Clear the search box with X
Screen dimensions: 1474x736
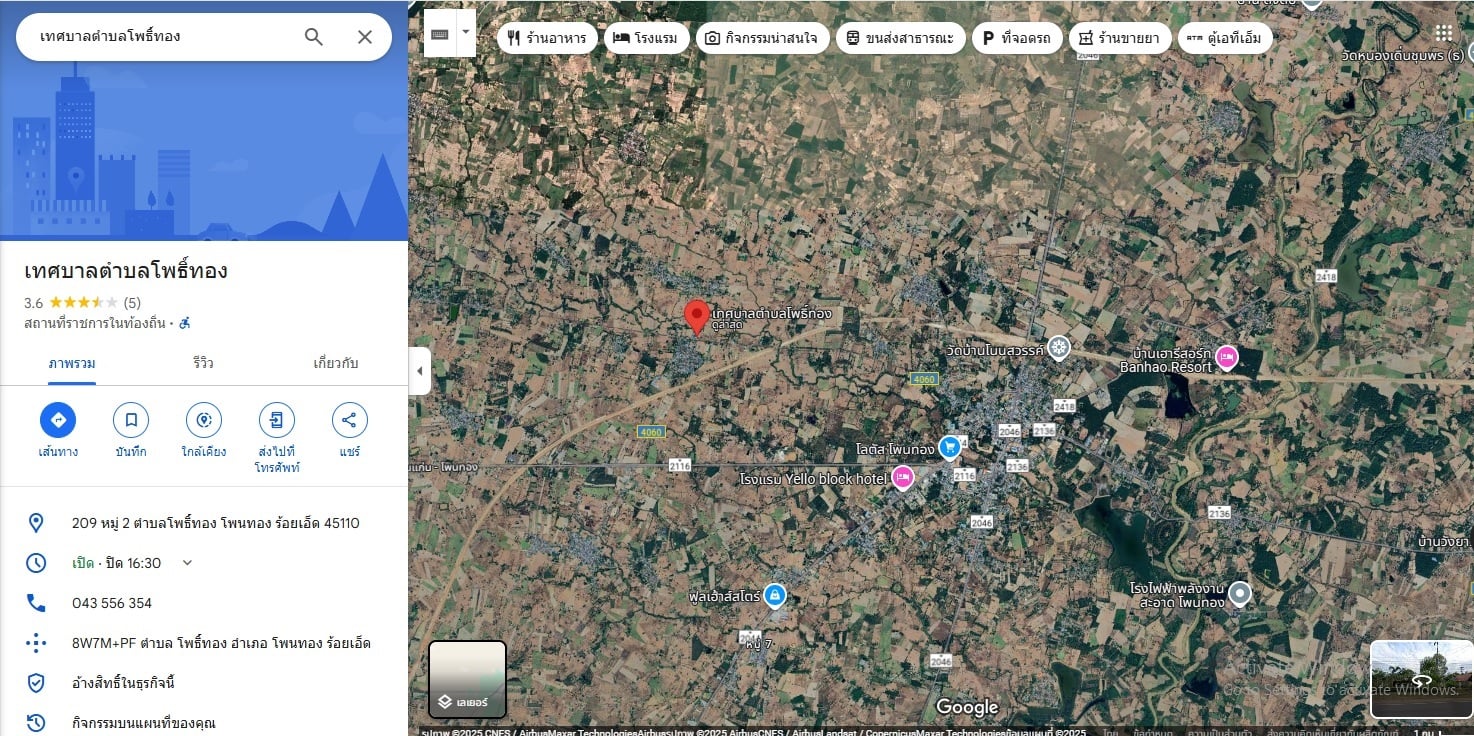coord(365,37)
